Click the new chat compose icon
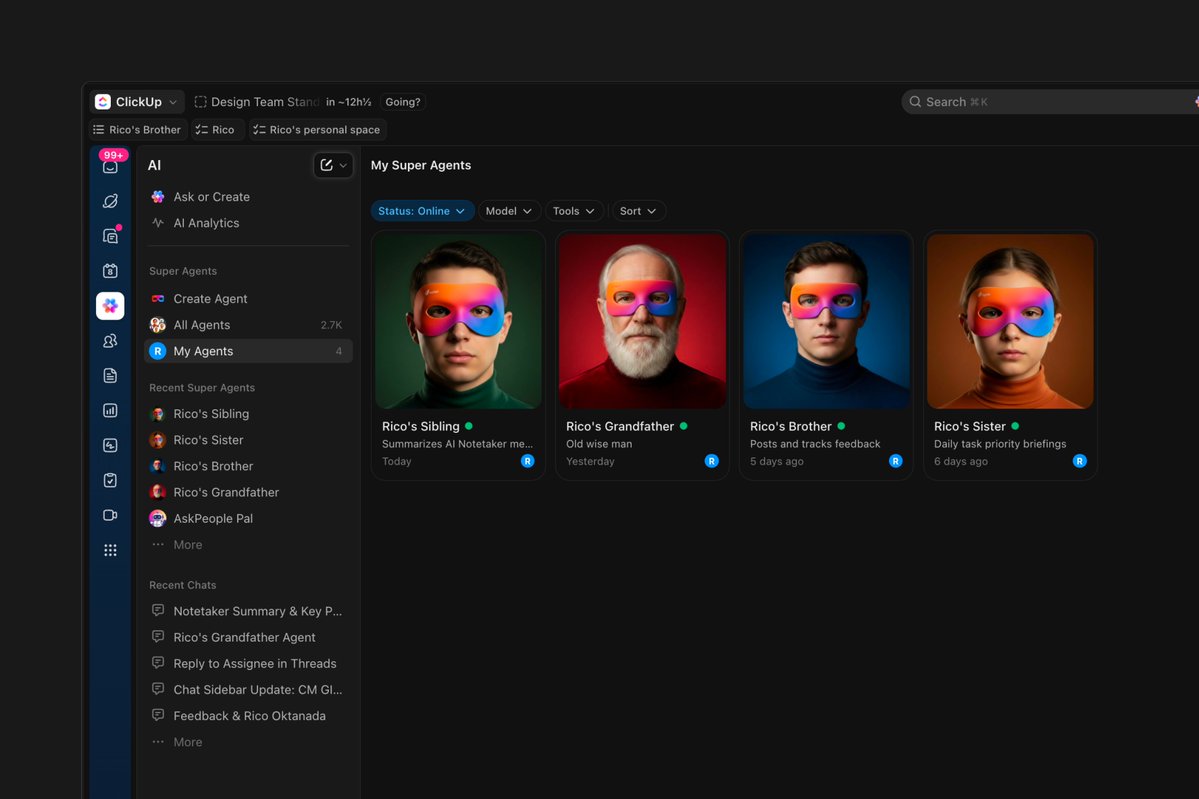Screen dimensions: 1199x799 (327, 165)
